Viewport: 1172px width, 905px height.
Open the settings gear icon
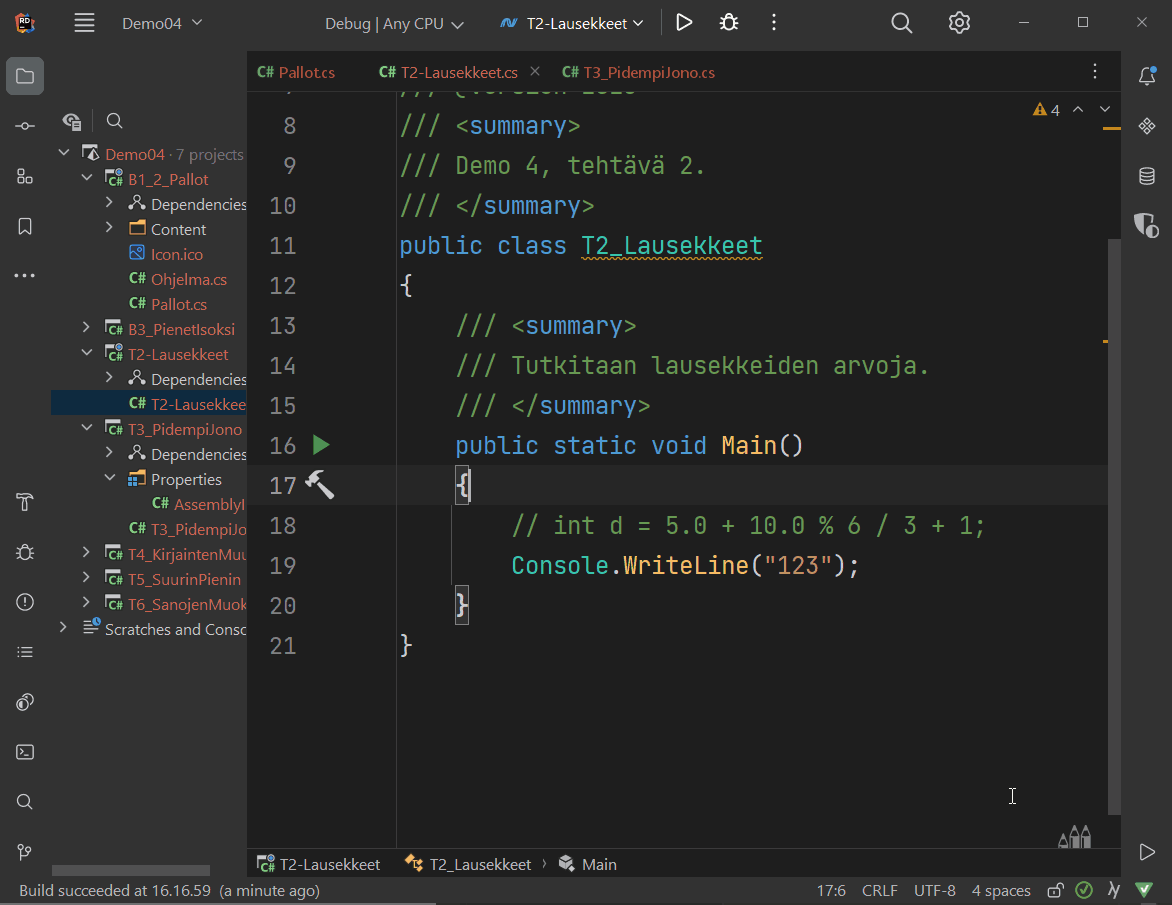[x=959, y=23]
